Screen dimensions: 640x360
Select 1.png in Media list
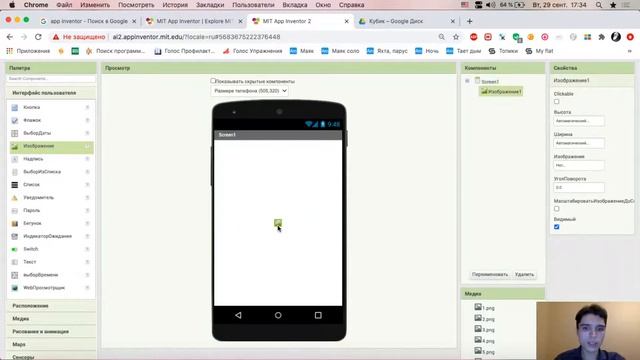click(x=484, y=308)
